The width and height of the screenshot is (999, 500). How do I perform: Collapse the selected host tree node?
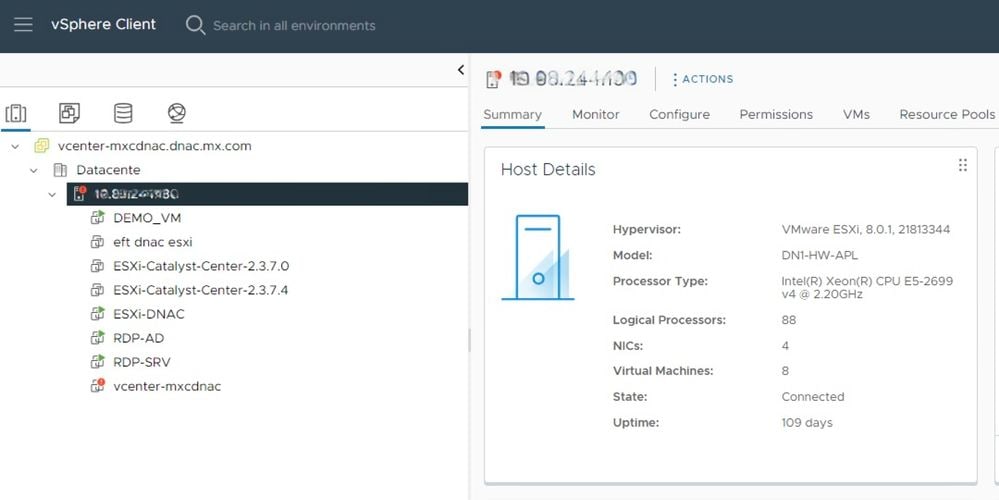[52, 194]
